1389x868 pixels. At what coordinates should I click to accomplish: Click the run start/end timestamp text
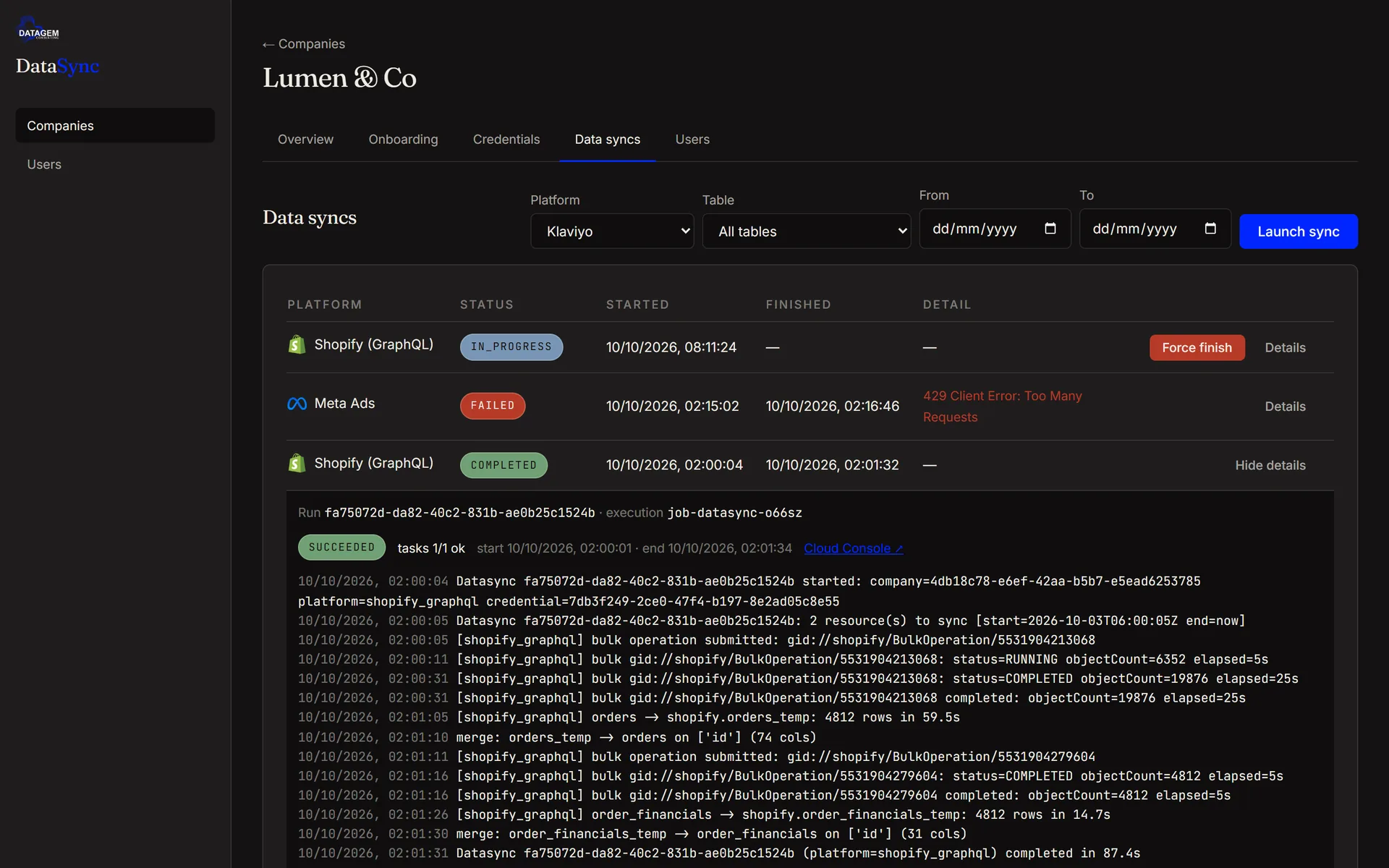tap(634, 548)
